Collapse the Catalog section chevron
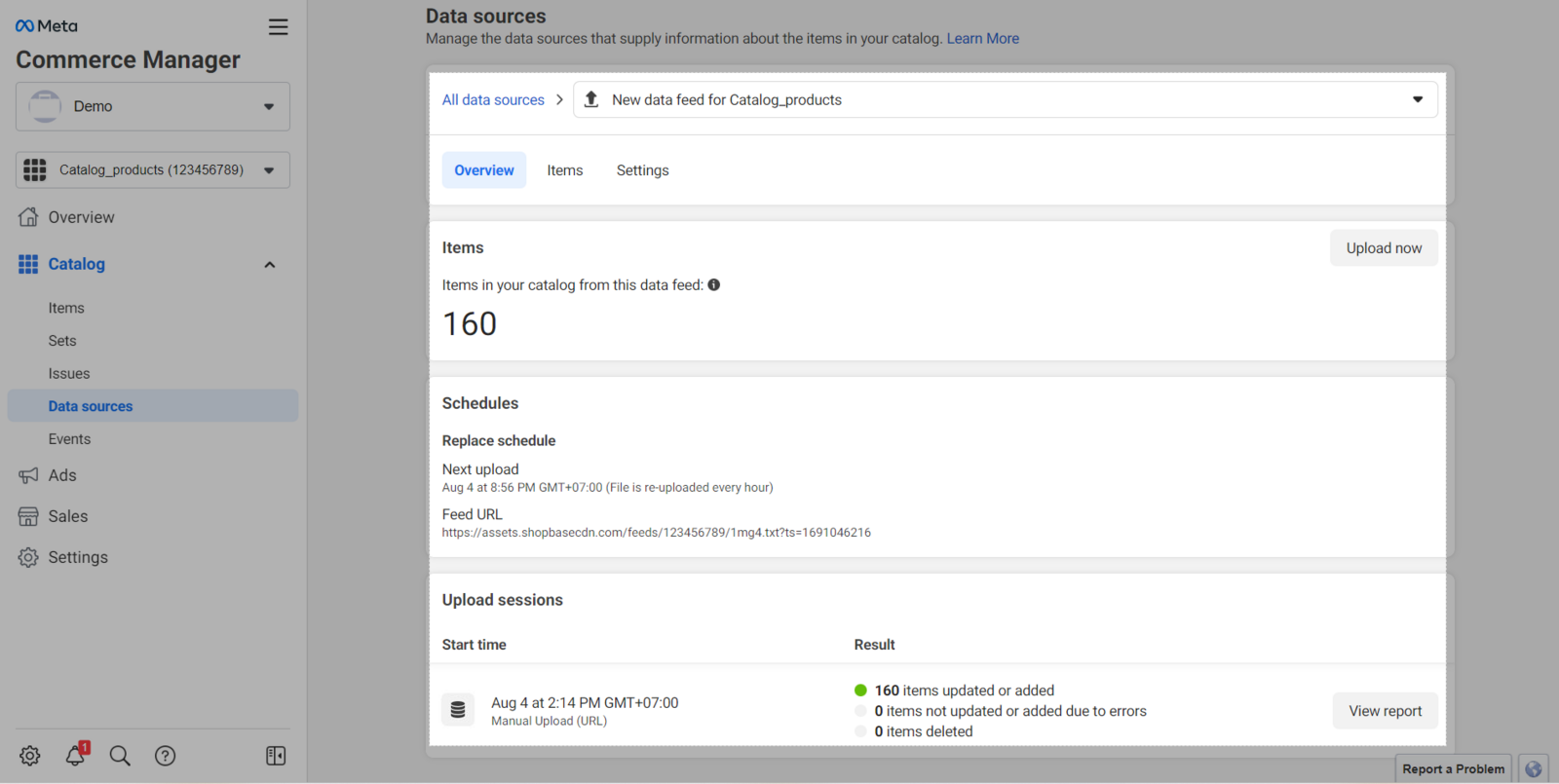The width and height of the screenshot is (1559, 784). pos(270,265)
